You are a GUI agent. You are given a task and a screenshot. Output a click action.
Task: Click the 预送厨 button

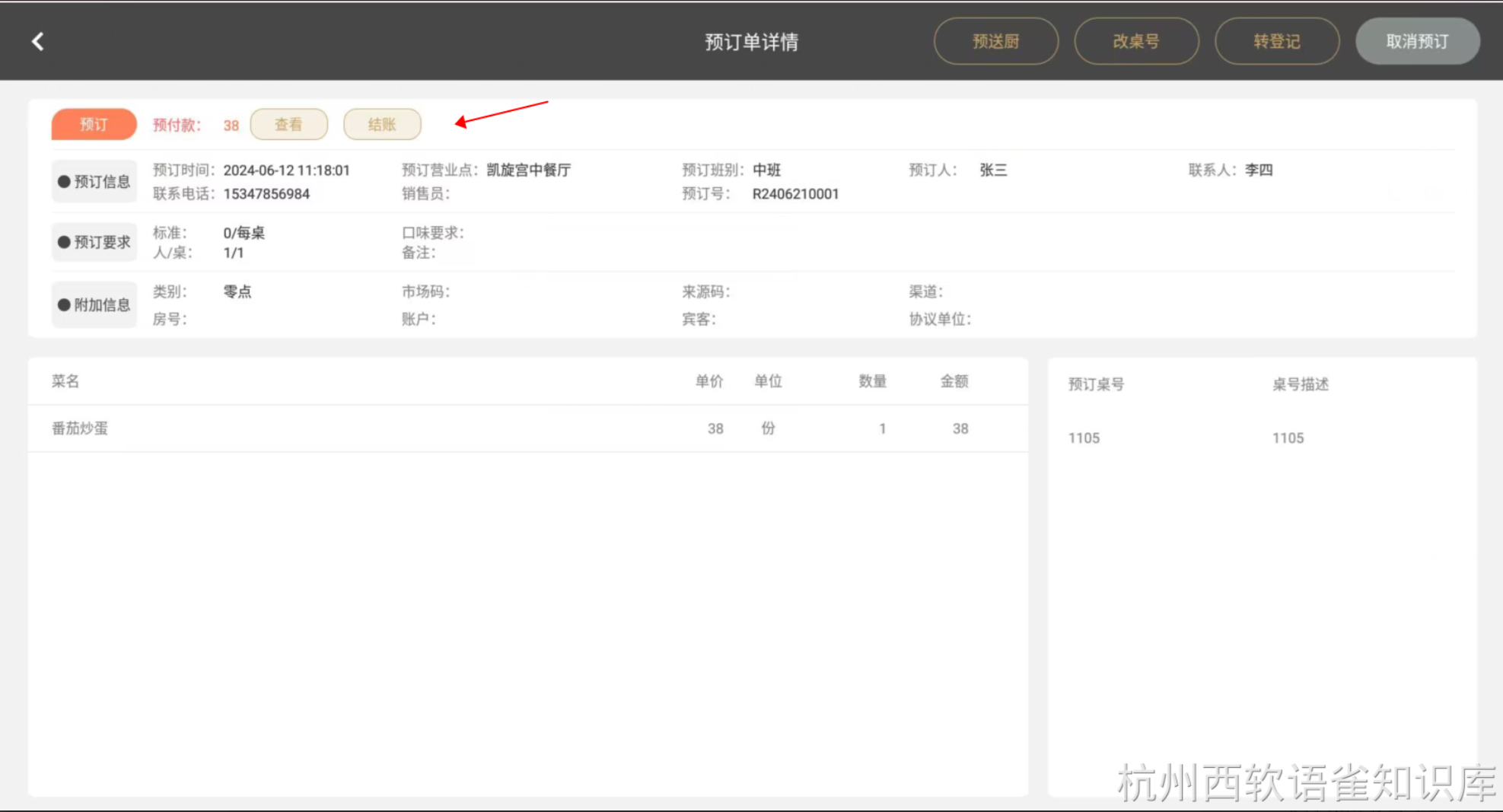tap(995, 41)
